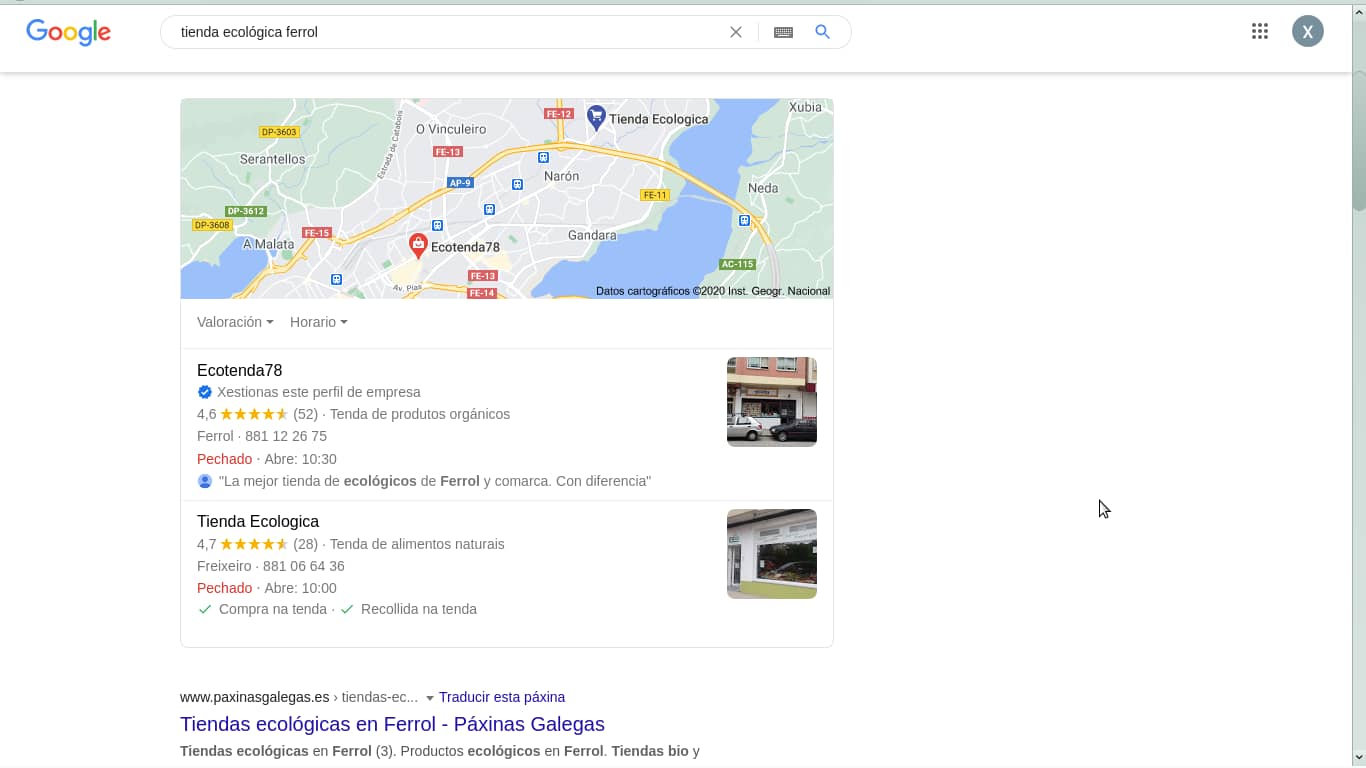Open the account avatar X
The height and width of the screenshot is (768, 1366).
pyautogui.click(x=1308, y=31)
